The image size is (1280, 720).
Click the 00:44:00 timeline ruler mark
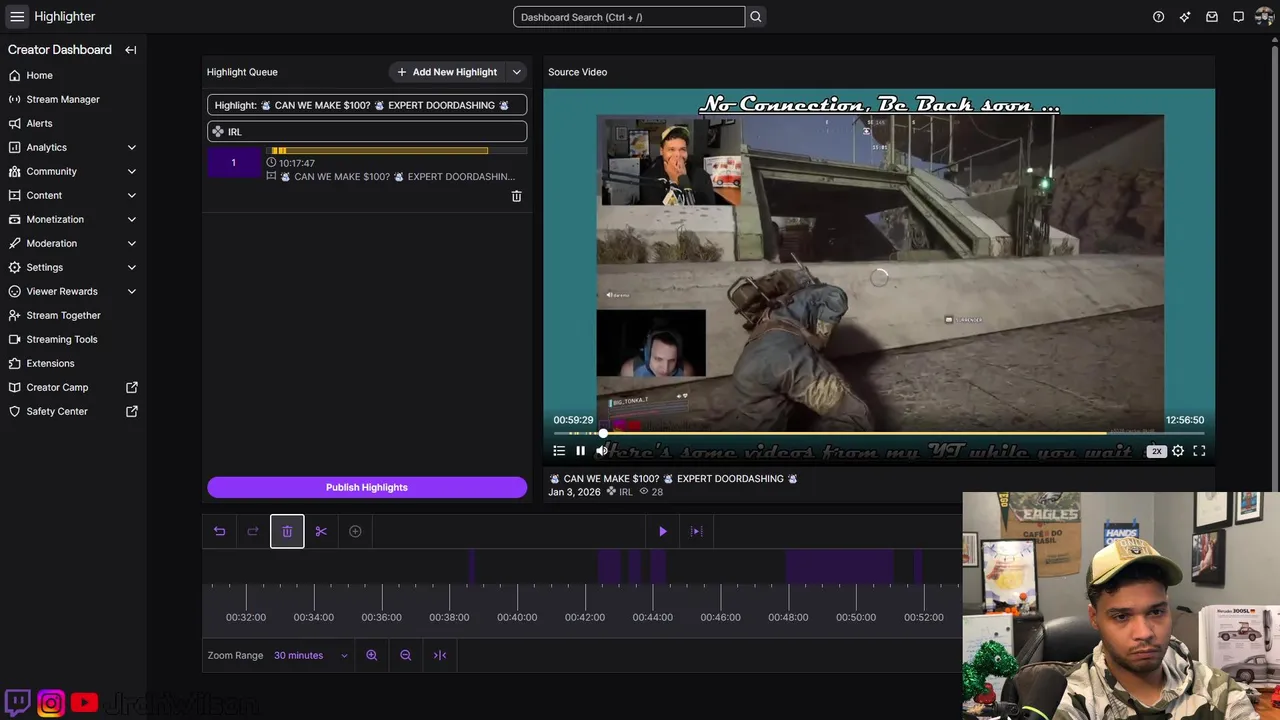(x=653, y=617)
